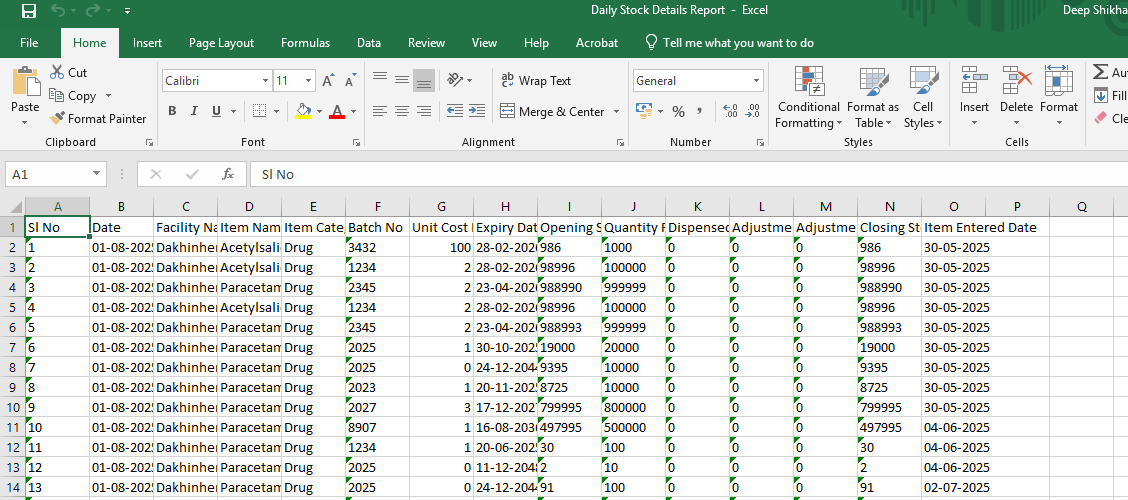Select the Format Painter tool
The height and width of the screenshot is (500, 1128).
click(98, 118)
